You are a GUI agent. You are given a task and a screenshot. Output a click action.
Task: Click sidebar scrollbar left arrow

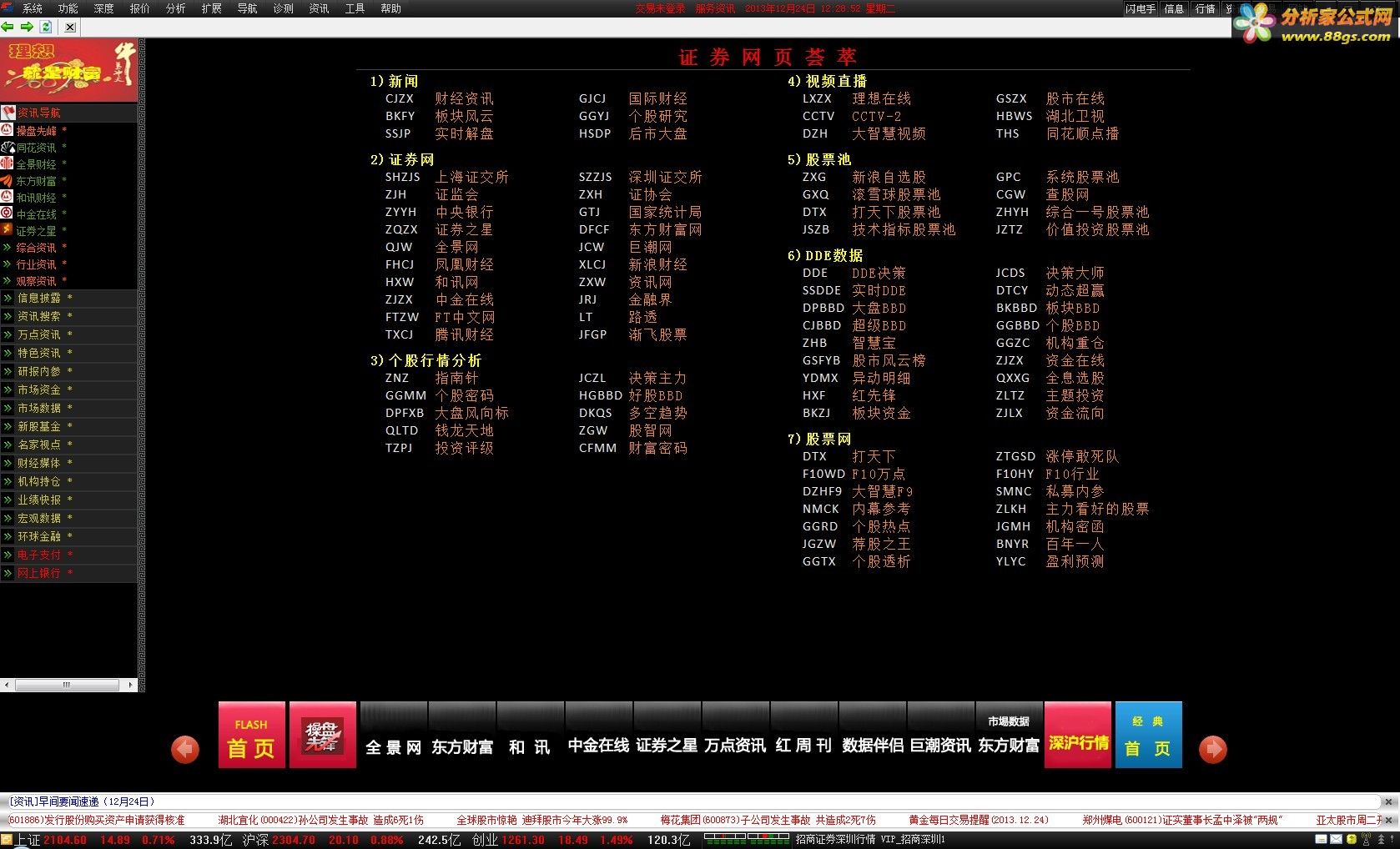(7, 685)
